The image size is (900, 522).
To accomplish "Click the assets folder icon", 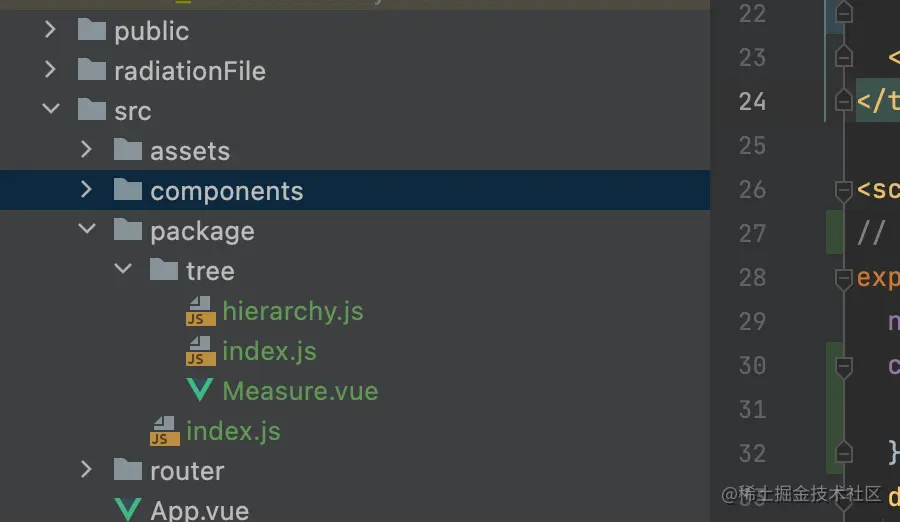I will (x=128, y=150).
